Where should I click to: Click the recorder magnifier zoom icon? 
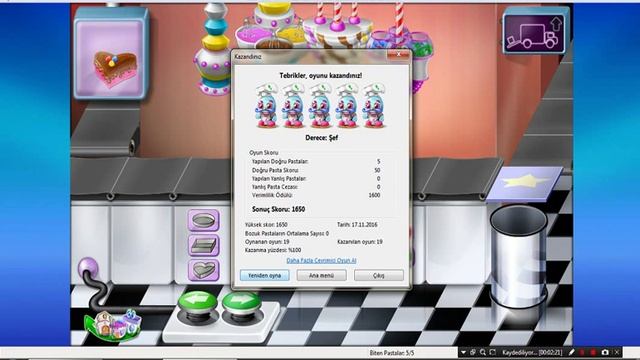[x=483, y=352]
